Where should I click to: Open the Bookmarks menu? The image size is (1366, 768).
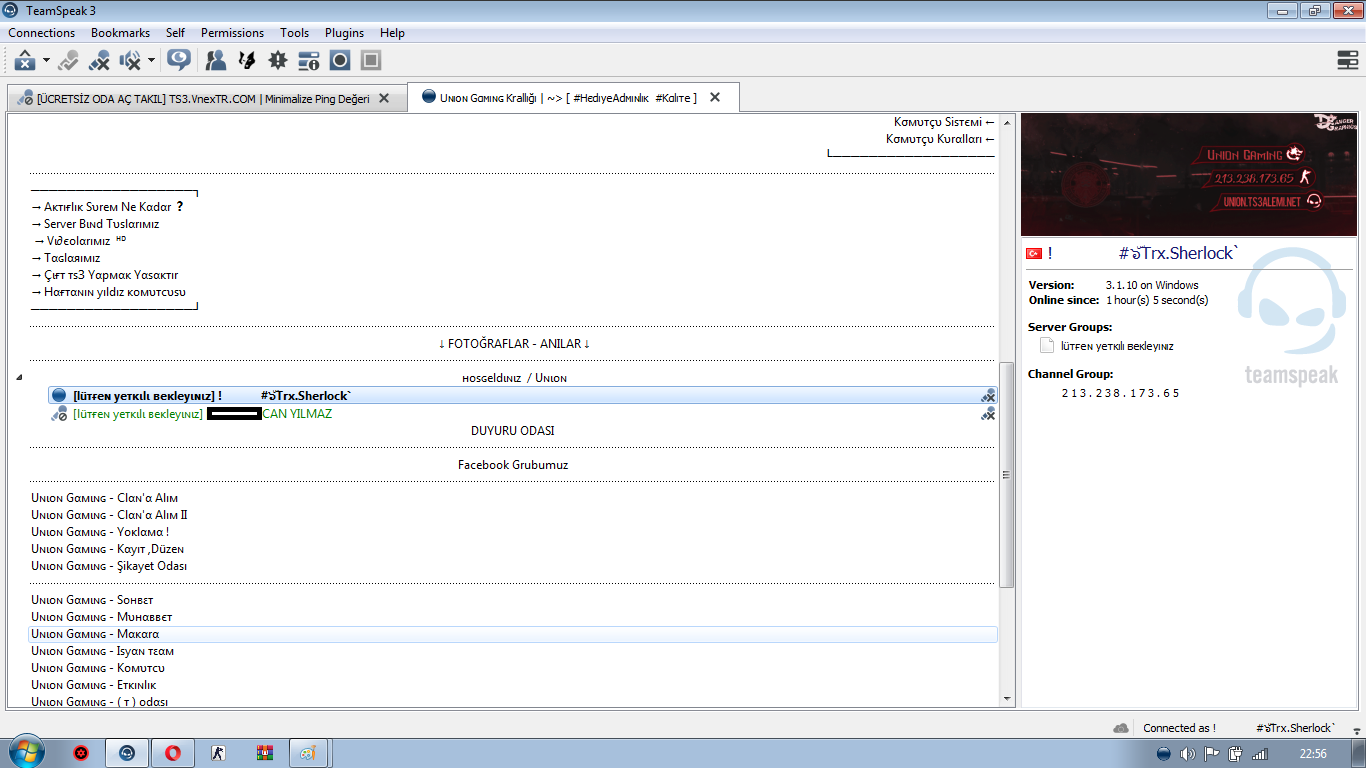tap(121, 33)
